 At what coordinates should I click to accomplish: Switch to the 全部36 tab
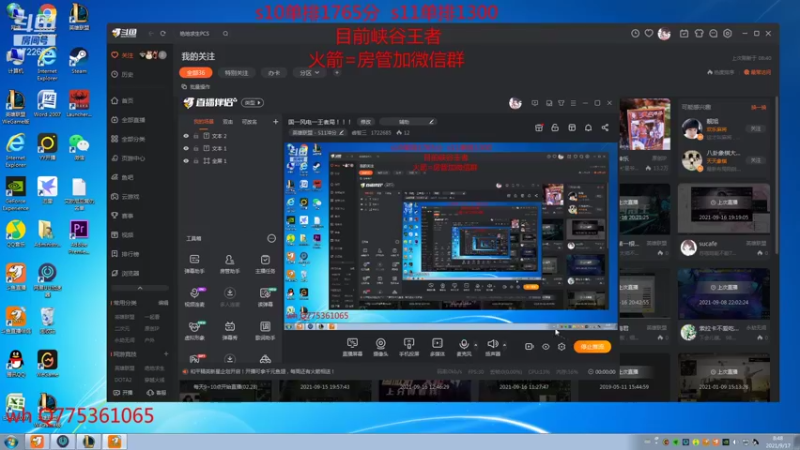pos(195,73)
